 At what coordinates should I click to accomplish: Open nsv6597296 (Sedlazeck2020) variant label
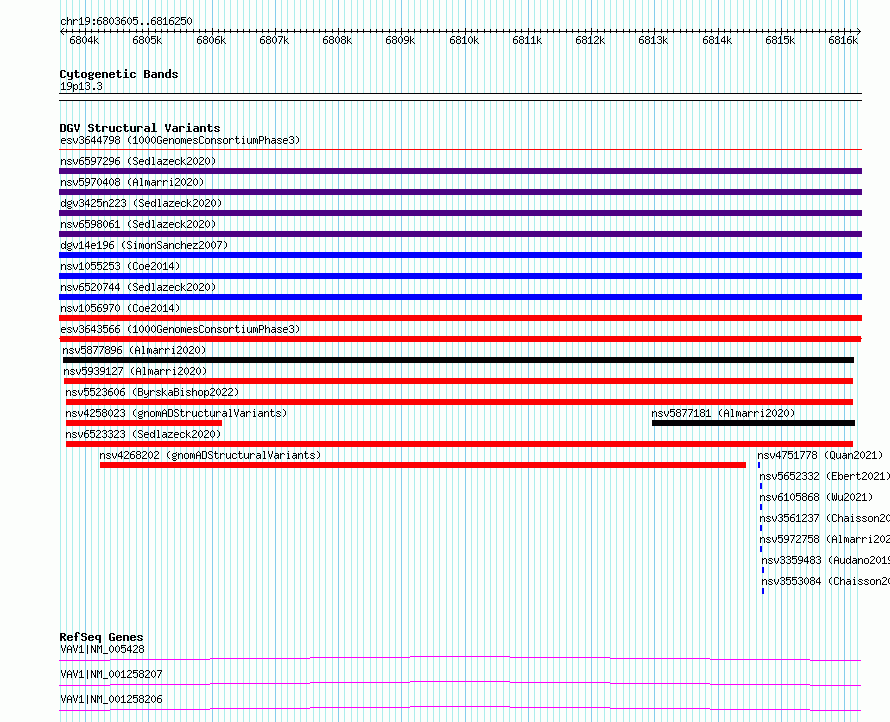point(138,161)
